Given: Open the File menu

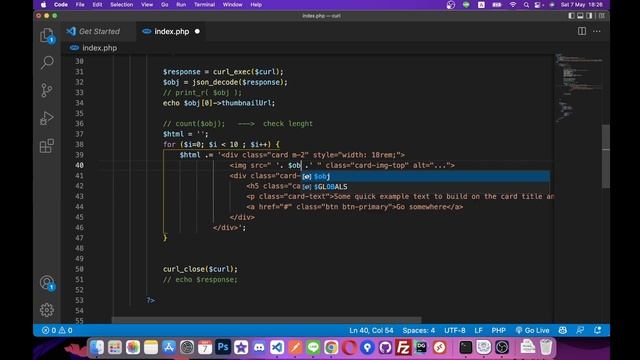Looking at the screenshot, I should pos(80,5).
